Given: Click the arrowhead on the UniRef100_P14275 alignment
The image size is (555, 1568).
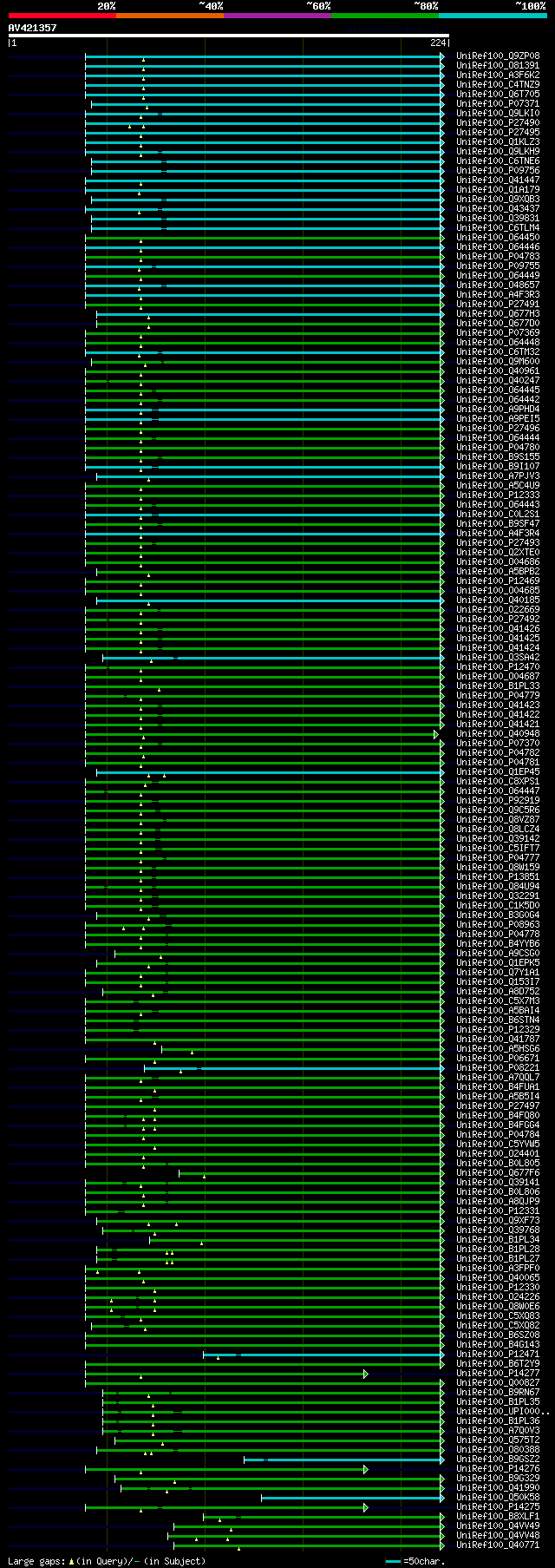Looking at the screenshot, I should click(x=366, y=1508).
